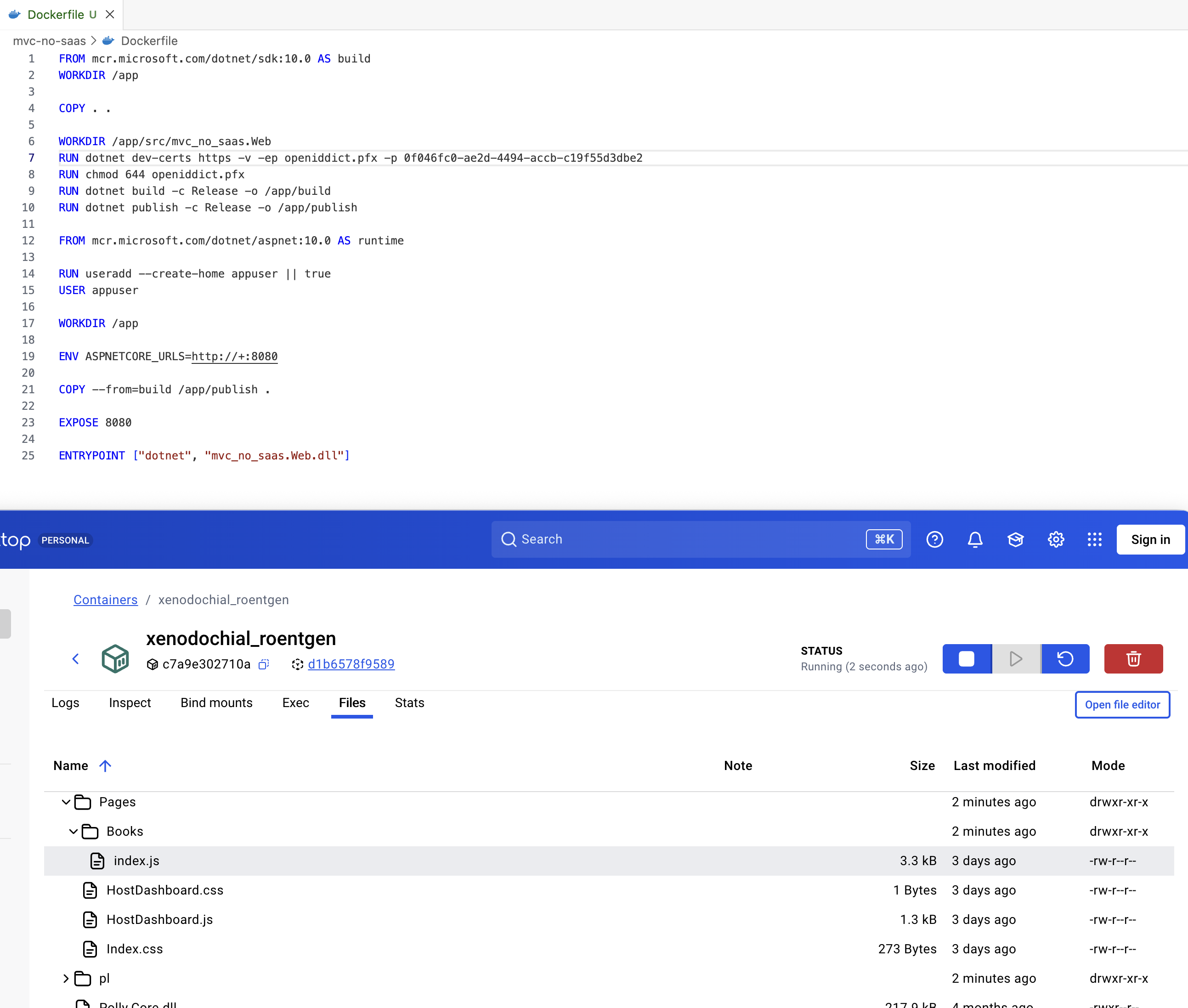
Task: Expand the pl folder
Action: click(66, 978)
